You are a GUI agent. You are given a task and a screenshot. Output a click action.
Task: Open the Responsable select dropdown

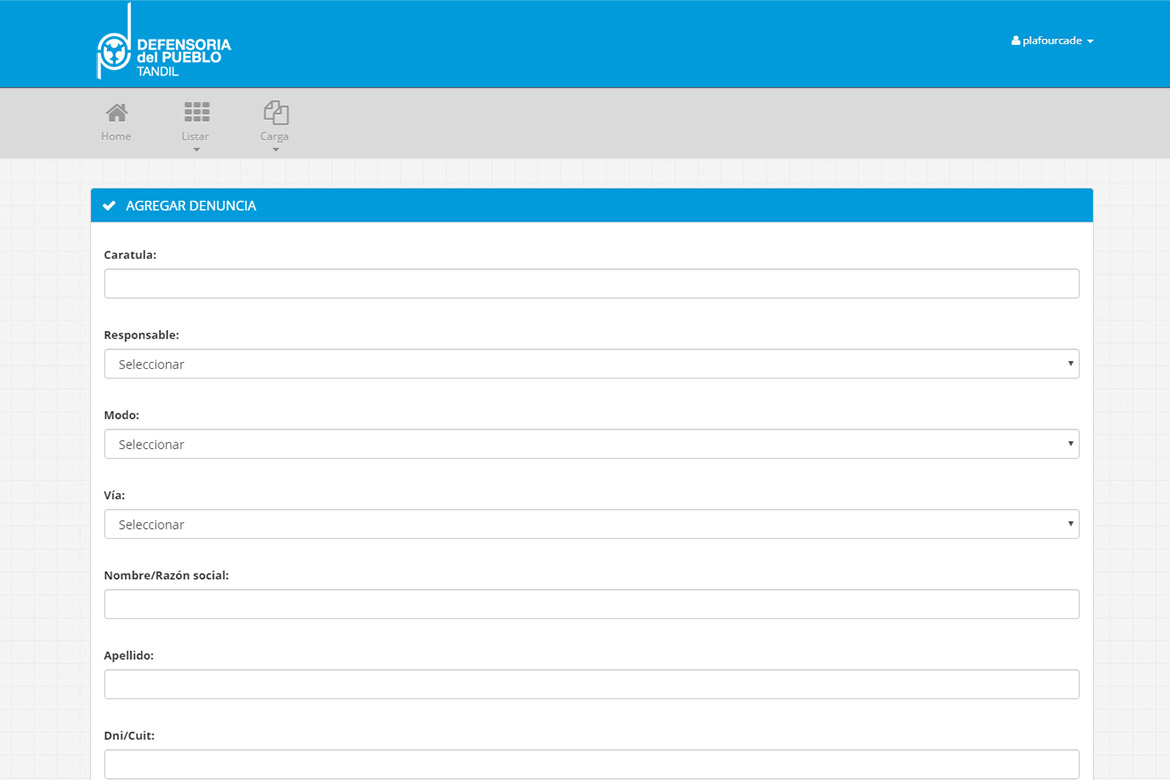tap(591, 364)
